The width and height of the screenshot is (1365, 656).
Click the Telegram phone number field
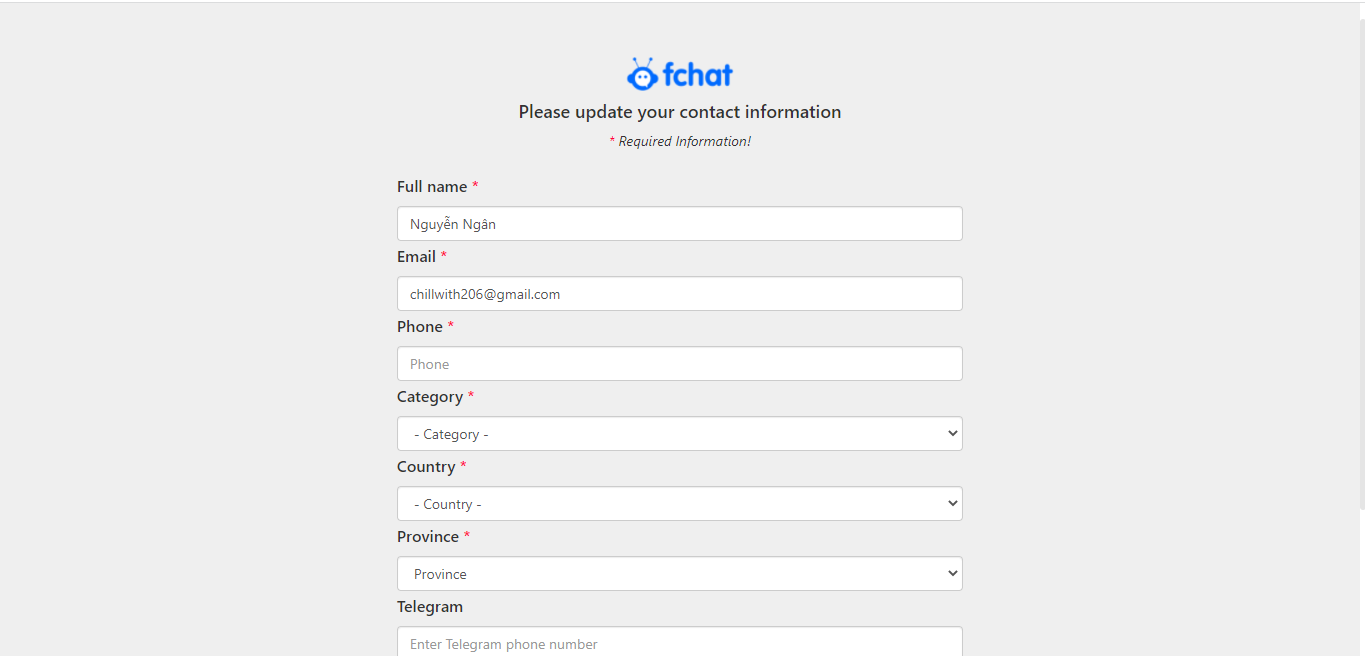(x=680, y=642)
